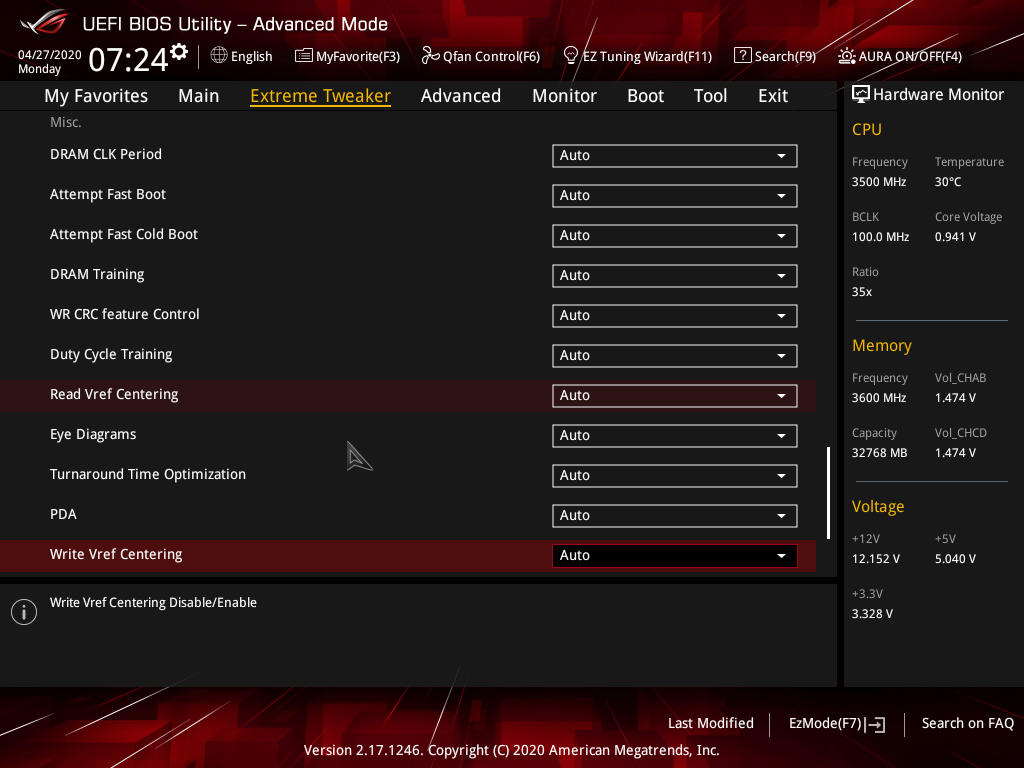Click the Qfan Control fan icon

(430, 56)
